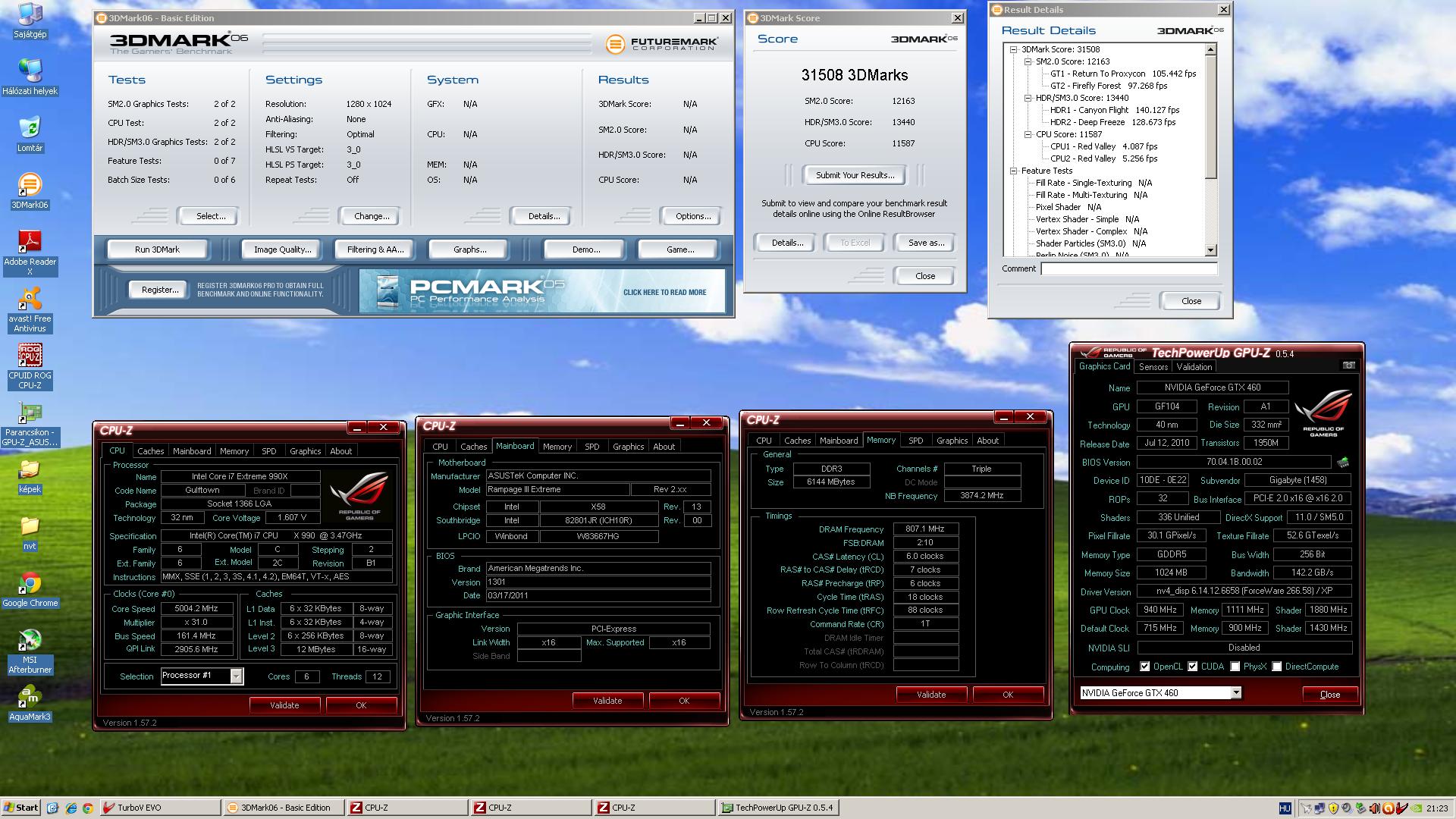This screenshot has height=819, width=1456.
Task: Toggle the PhysX checkbox in GPU-Z
Action: tap(1235, 667)
